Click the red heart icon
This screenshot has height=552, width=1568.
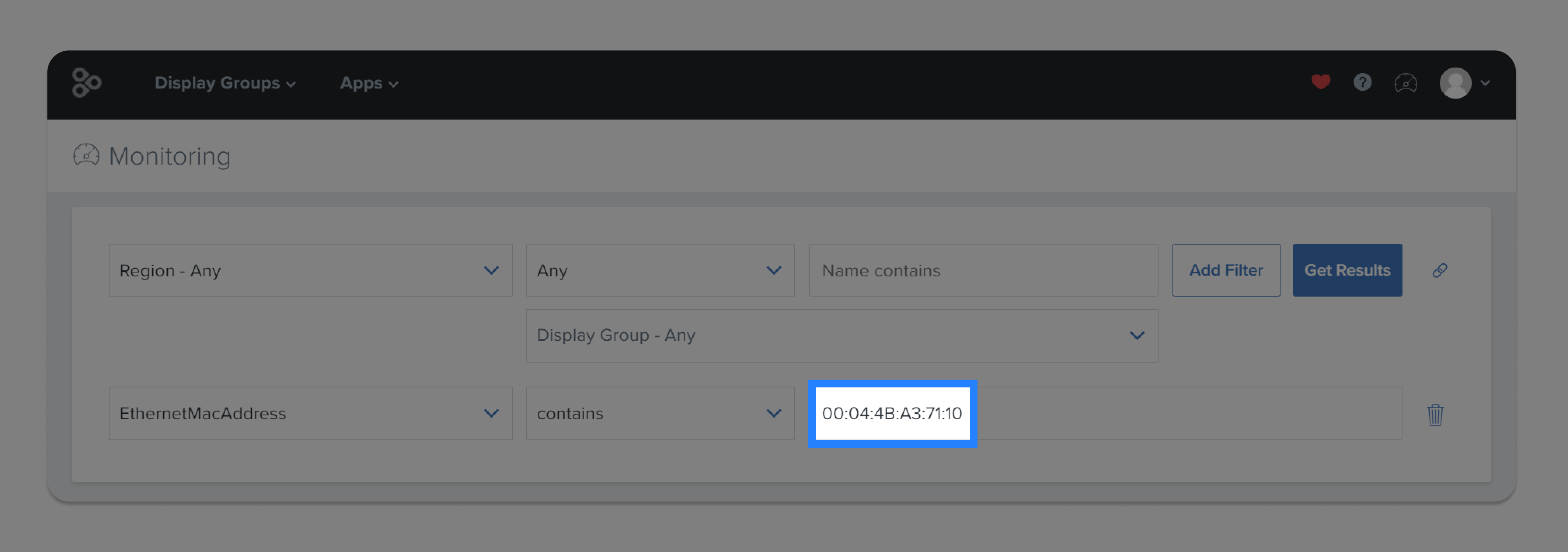click(x=1320, y=82)
